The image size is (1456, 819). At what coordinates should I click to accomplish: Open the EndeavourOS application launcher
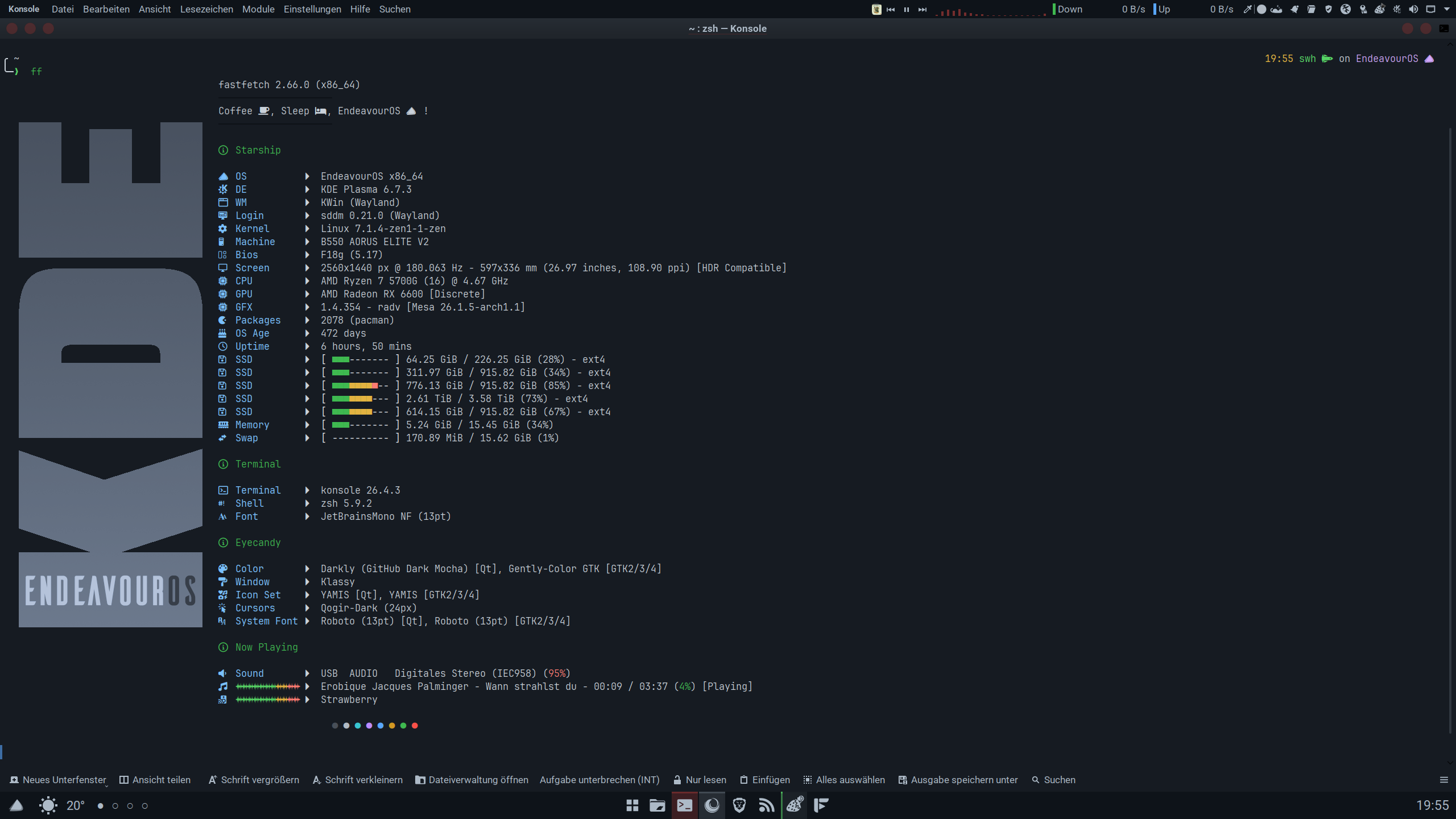pos(16,805)
